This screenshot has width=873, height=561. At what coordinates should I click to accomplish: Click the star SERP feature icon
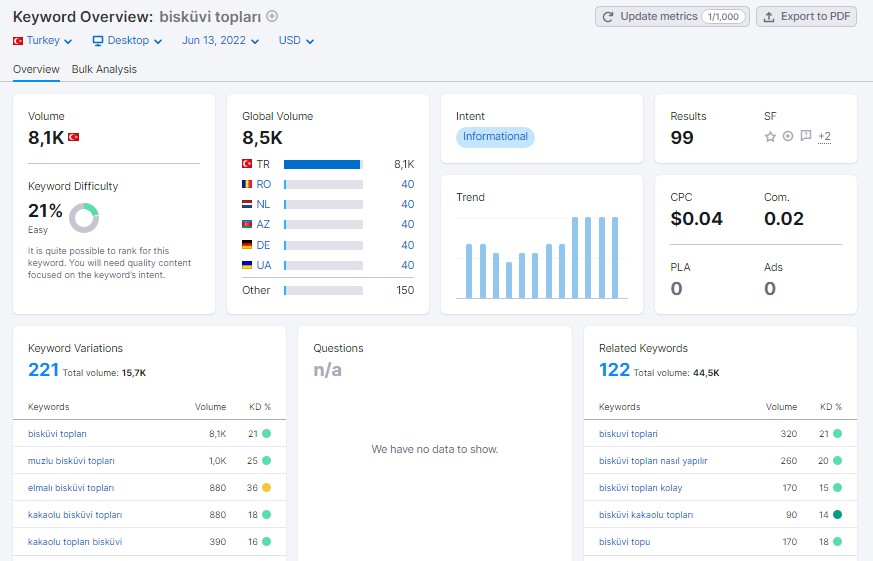point(770,136)
